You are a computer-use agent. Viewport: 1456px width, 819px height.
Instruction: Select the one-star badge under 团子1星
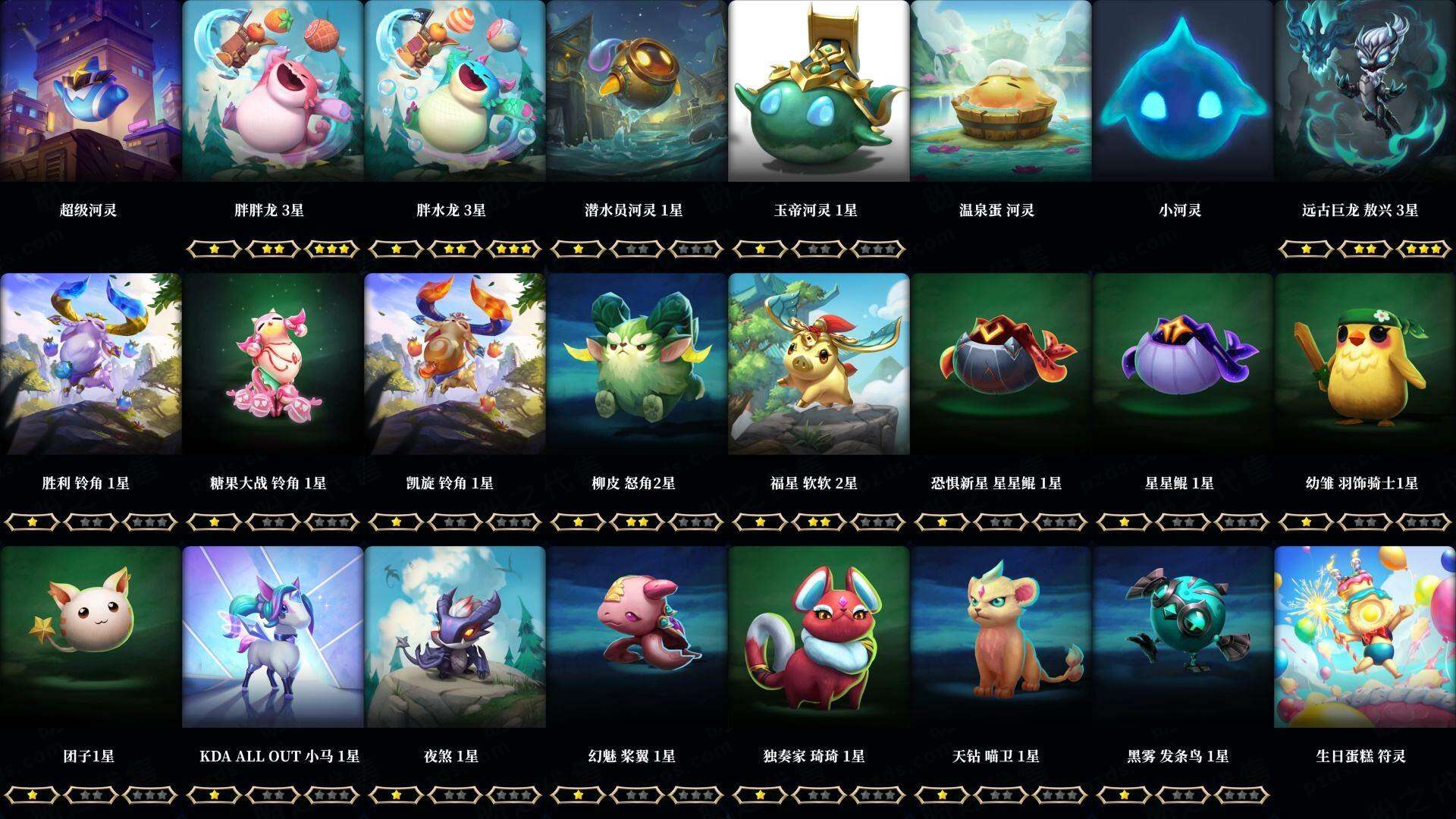[x=32, y=795]
